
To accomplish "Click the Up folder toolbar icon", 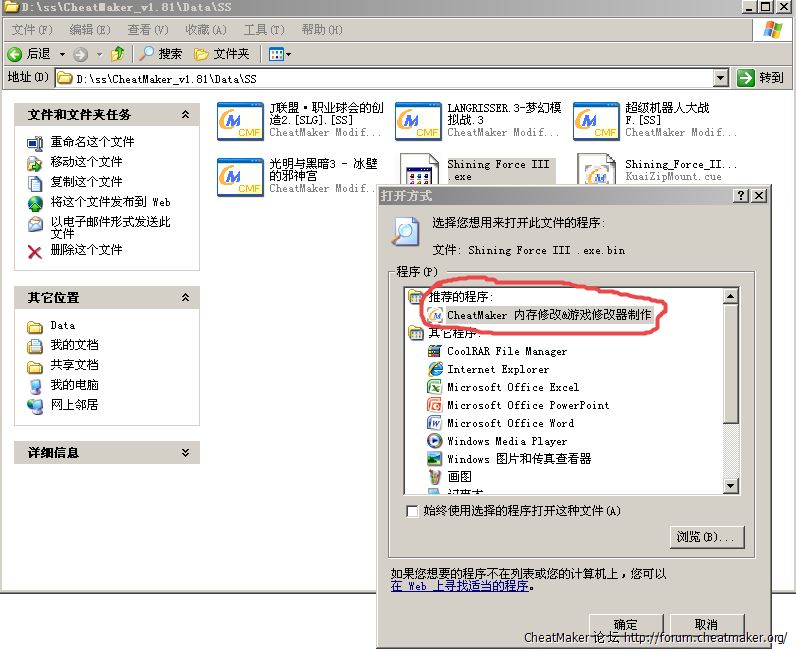I will (x=118, y=54).
